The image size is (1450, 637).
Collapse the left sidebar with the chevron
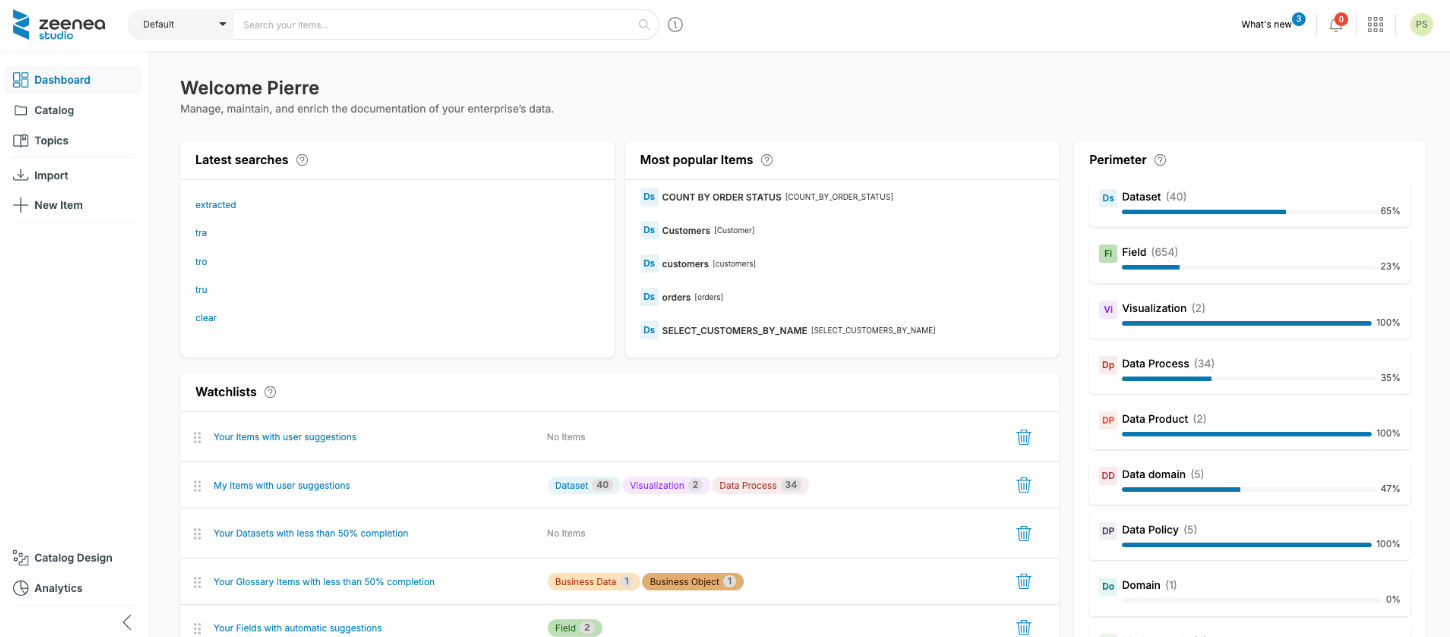point(127,622)
